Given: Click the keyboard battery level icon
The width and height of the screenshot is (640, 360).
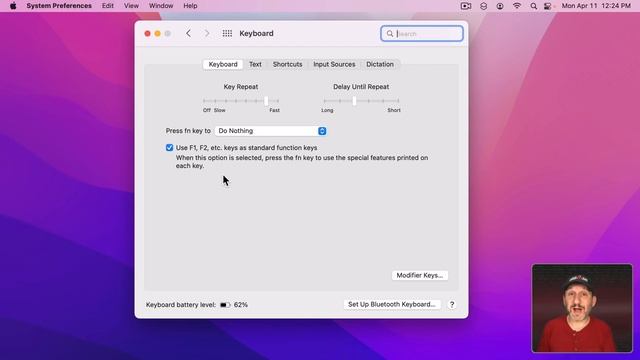Looking at the screenshot, I should pos(225,305).
